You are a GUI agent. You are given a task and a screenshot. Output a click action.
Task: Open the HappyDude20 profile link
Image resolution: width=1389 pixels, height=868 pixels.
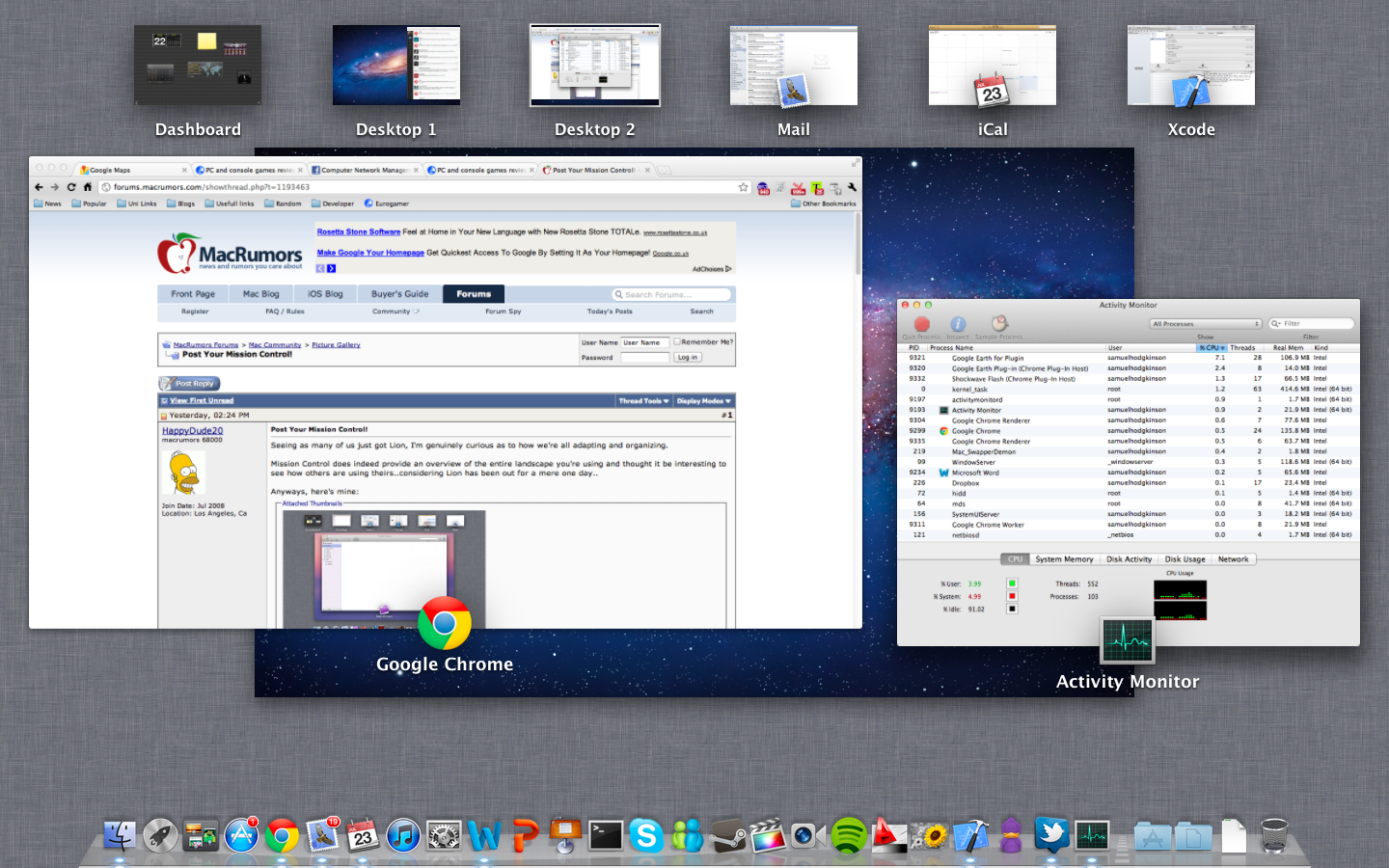pos(192,431)
